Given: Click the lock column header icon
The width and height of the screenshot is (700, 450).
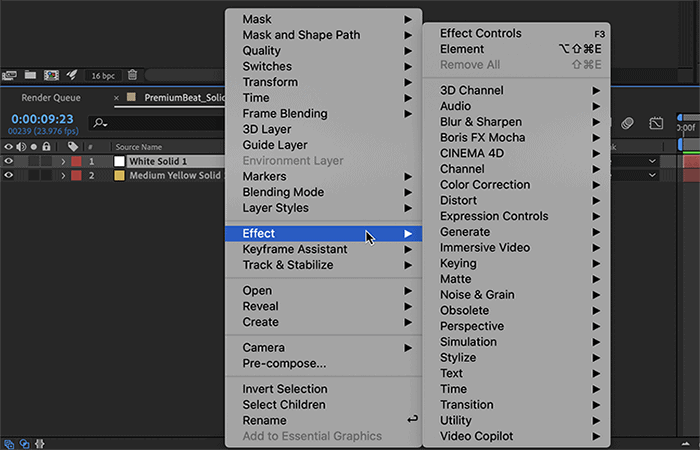Looking at the screenshot, I should 46,146.
